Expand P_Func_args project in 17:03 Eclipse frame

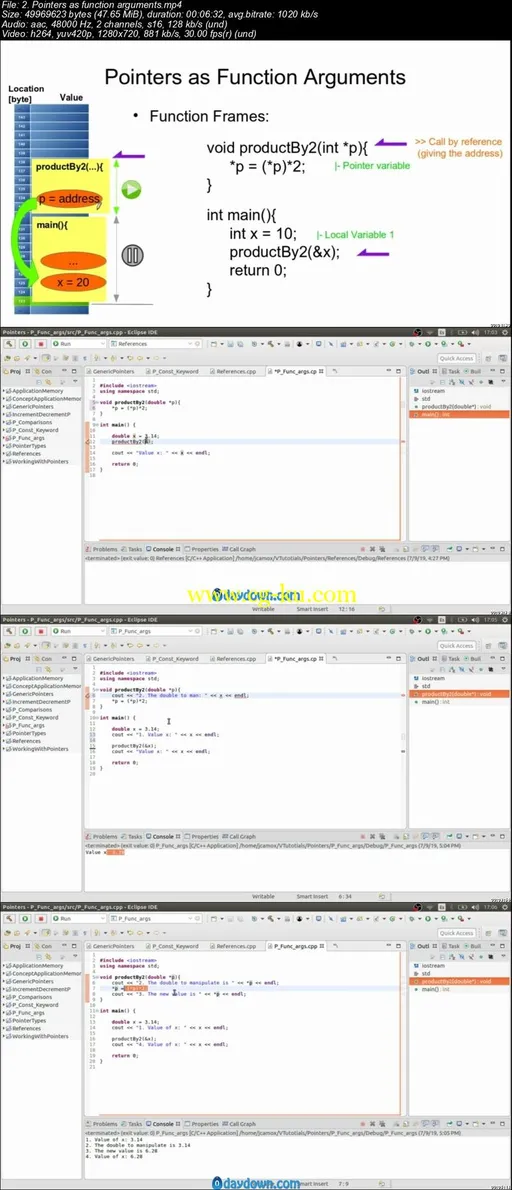click(4, 439)
